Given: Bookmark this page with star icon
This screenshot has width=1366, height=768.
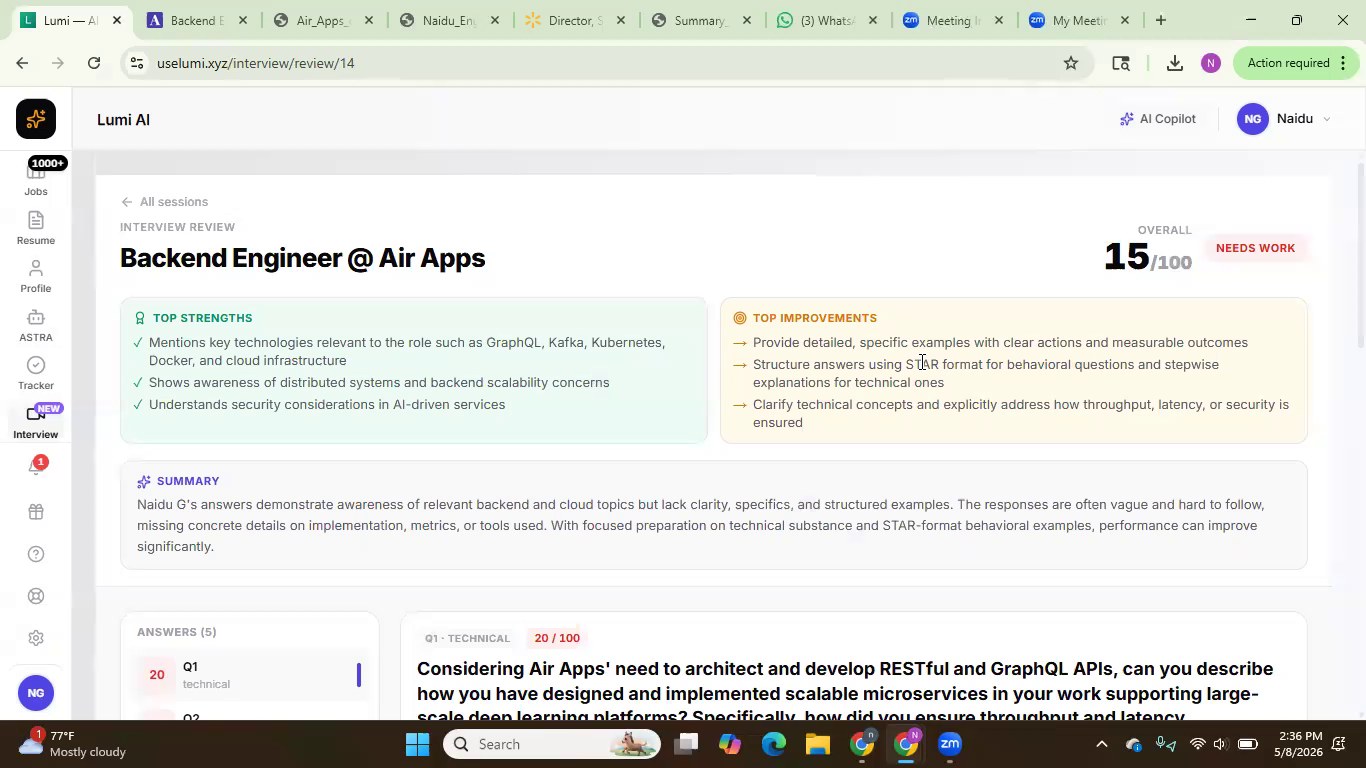Looking at the screenshot, I should point(1071,63).
